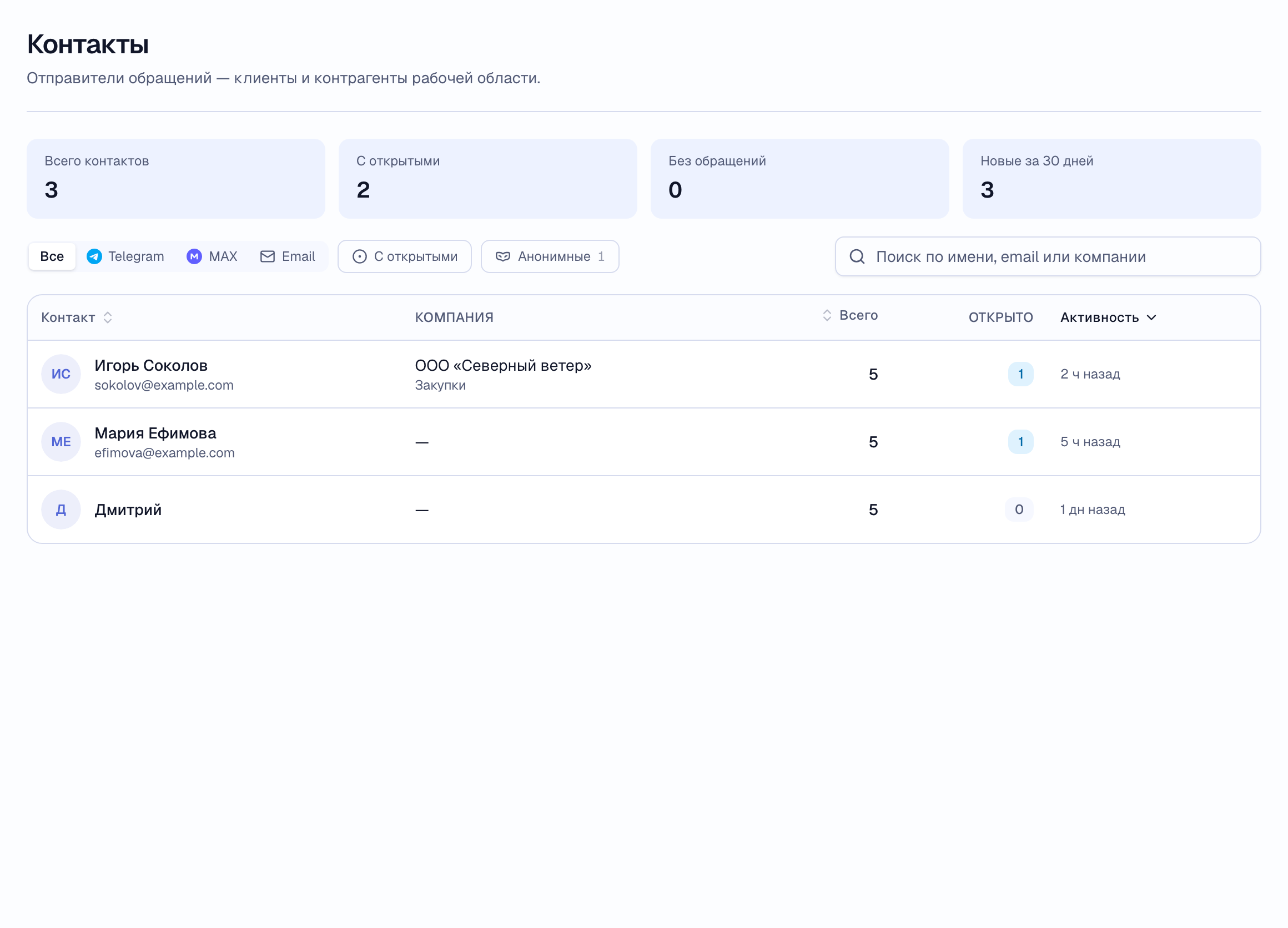This screenshot has width=1288, height=928.
Task: Click open count badge for Дмитрий
Action: pos(1019,509)
